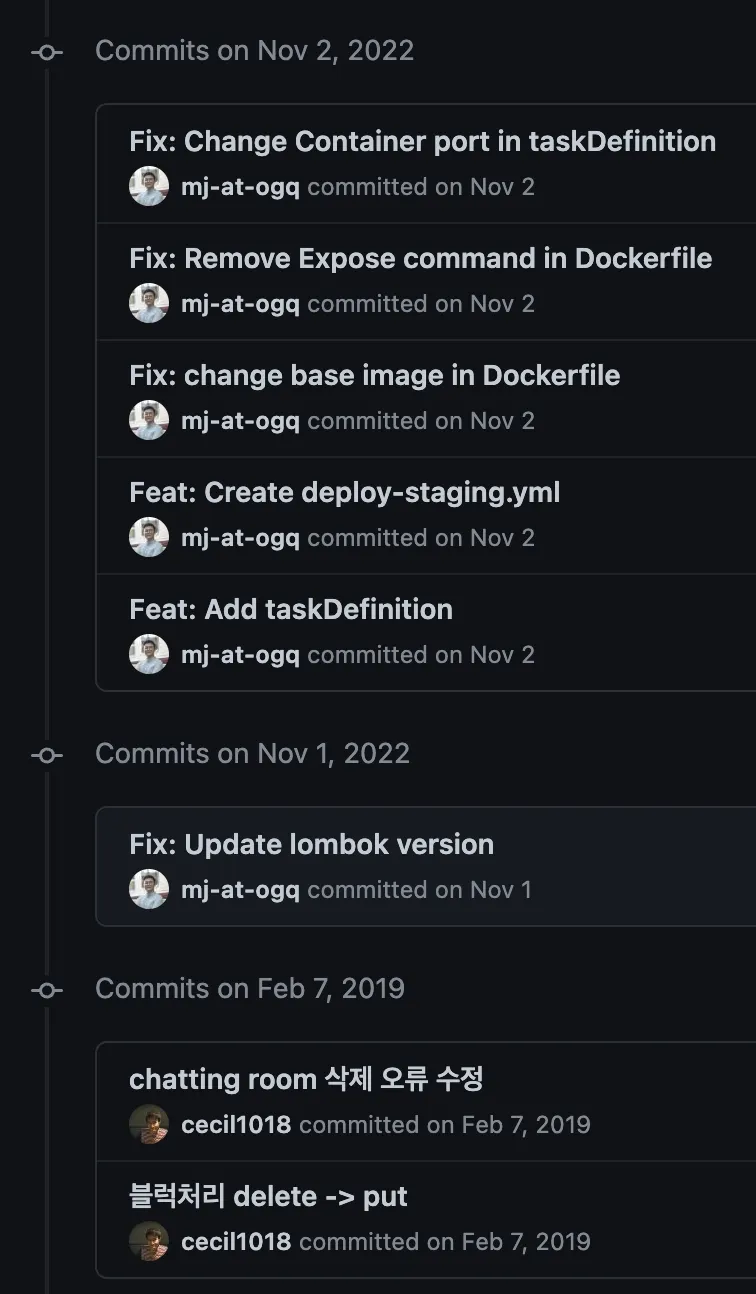Open 'Fix: Remove Expose command in Dockerfile' commit
The height and width of the screenshot is (1294, 756).
click(420, 259)
